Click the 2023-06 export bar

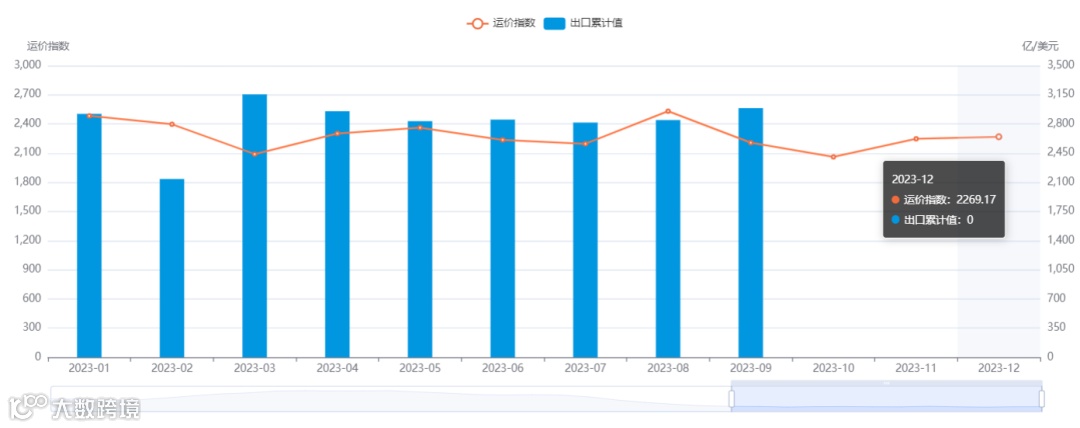(x=503, y=238)
